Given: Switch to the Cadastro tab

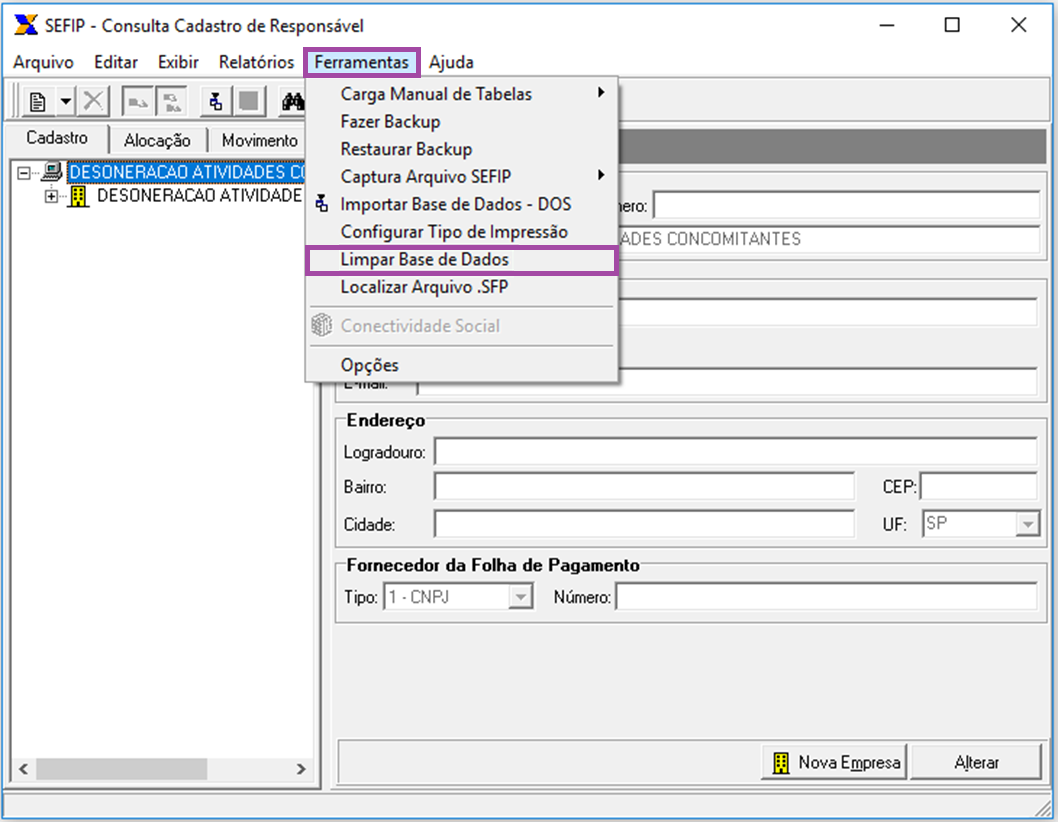Looking at the screenshot, I should [x=57, y=138].
